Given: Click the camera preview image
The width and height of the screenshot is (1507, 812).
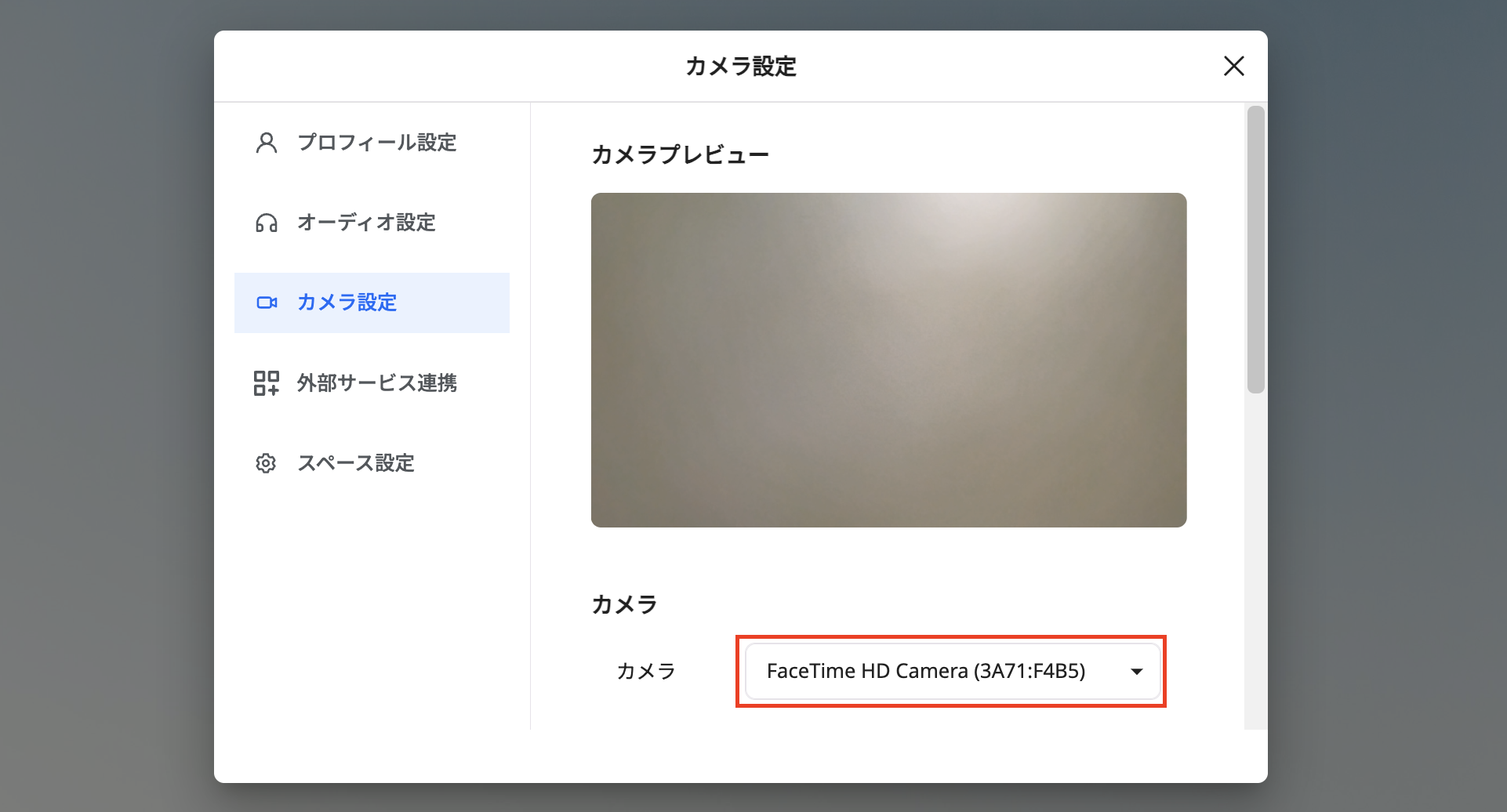Looking at the screenshot, I should click(x=888, y=360).
